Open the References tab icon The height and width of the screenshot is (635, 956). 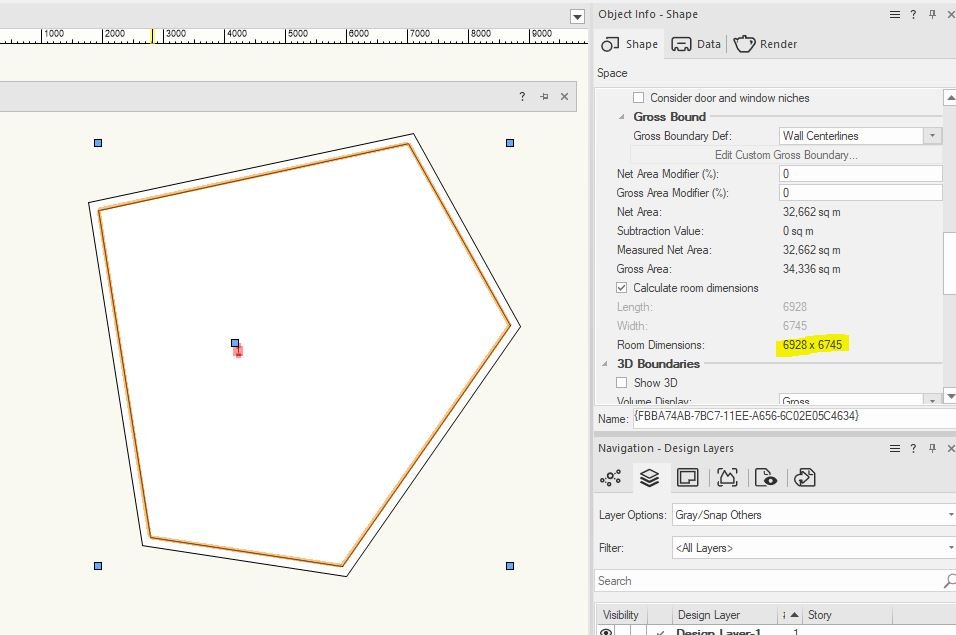[x=805, y=478]
